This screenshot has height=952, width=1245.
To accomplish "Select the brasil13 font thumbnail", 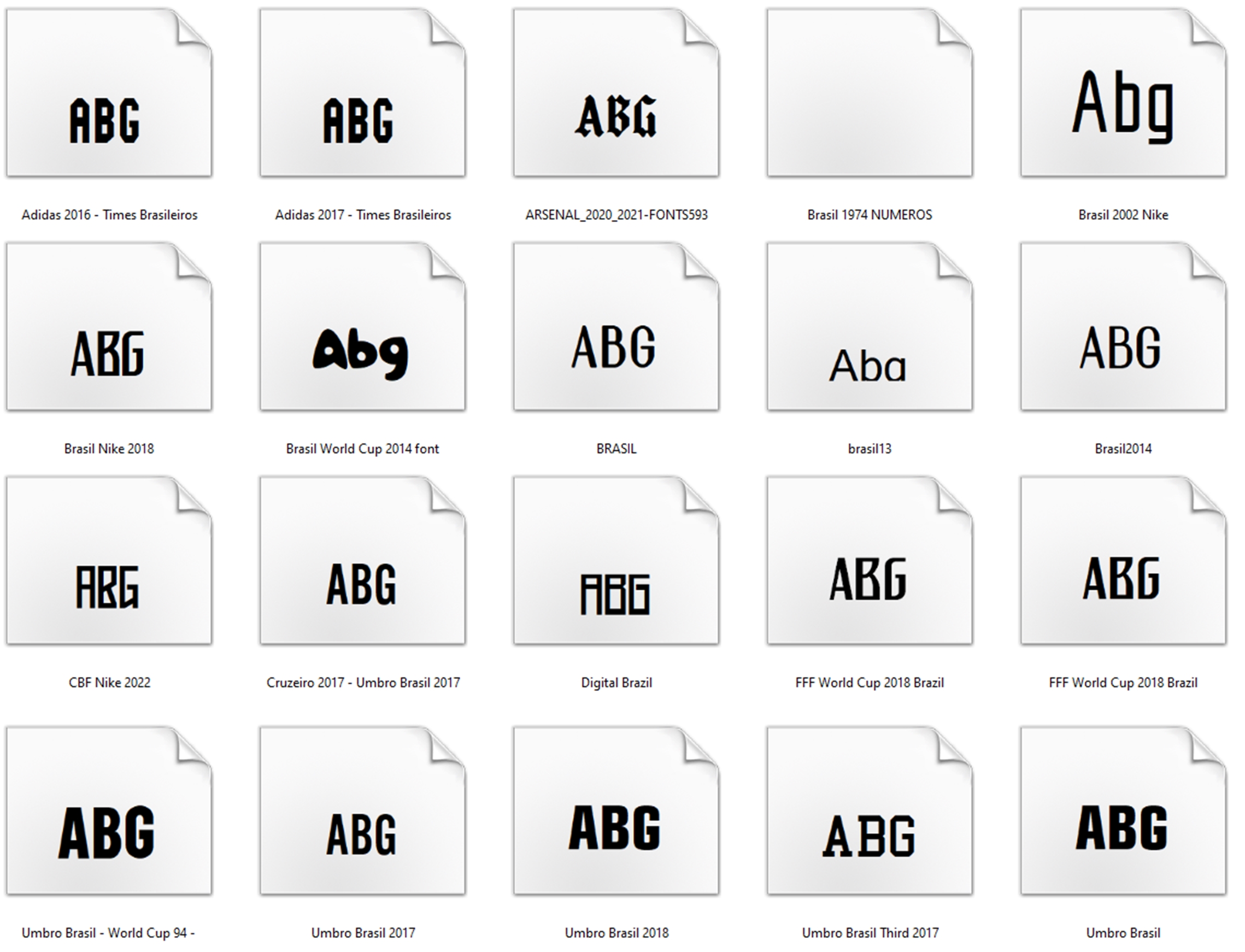I will (870, 327).
